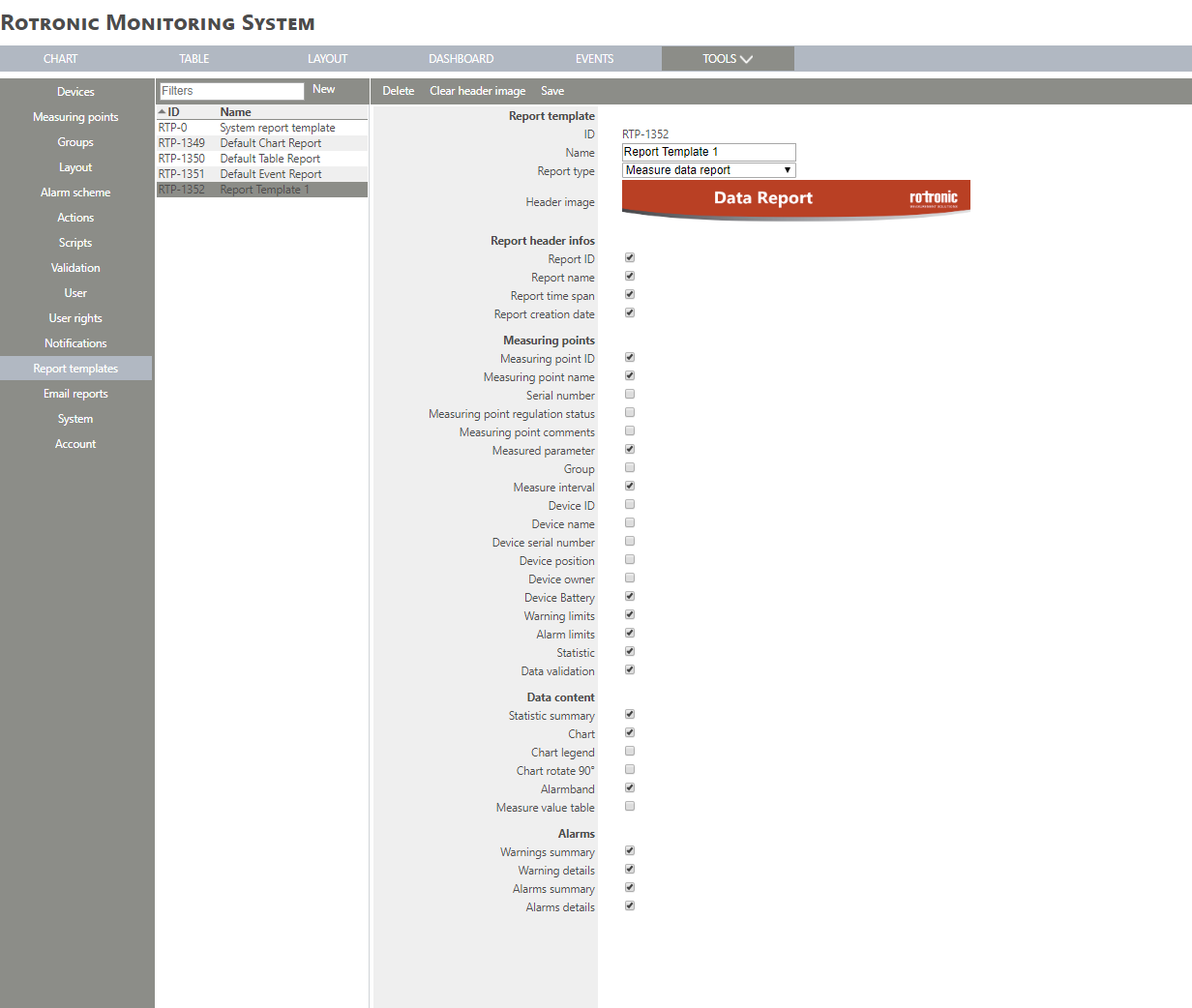This screenshot has width=1192, height=1008.
Task: Uncheck the Report name checkbox
Action: point(630,276)
